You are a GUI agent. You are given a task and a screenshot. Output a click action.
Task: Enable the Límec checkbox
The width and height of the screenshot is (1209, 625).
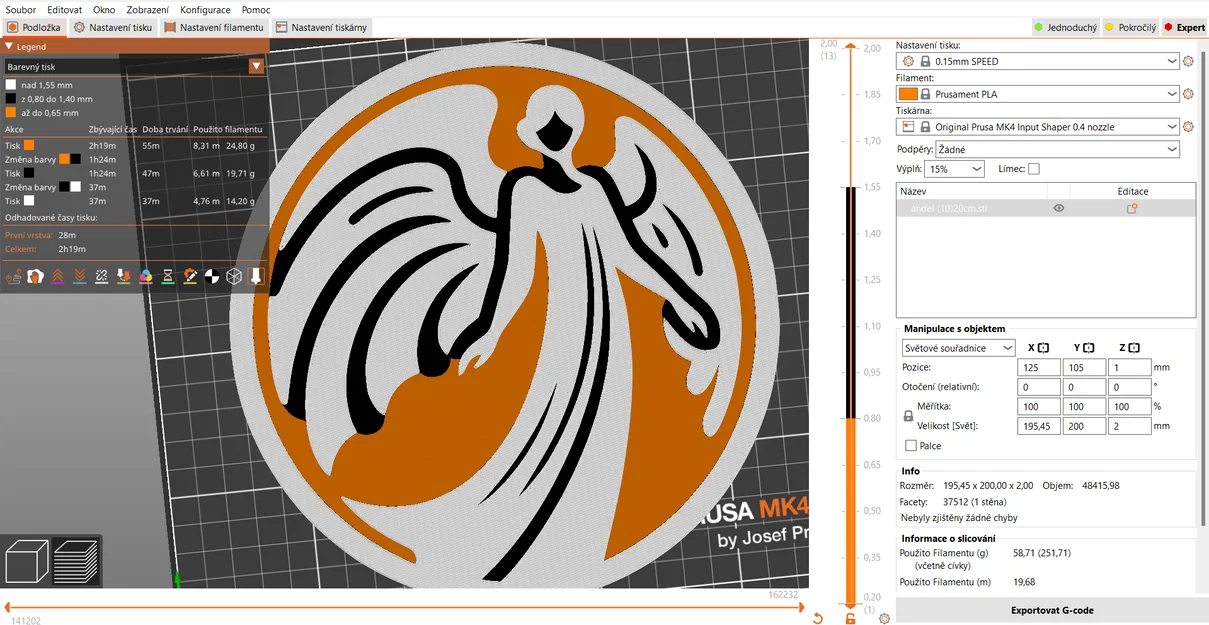[x=1034, y=169]
